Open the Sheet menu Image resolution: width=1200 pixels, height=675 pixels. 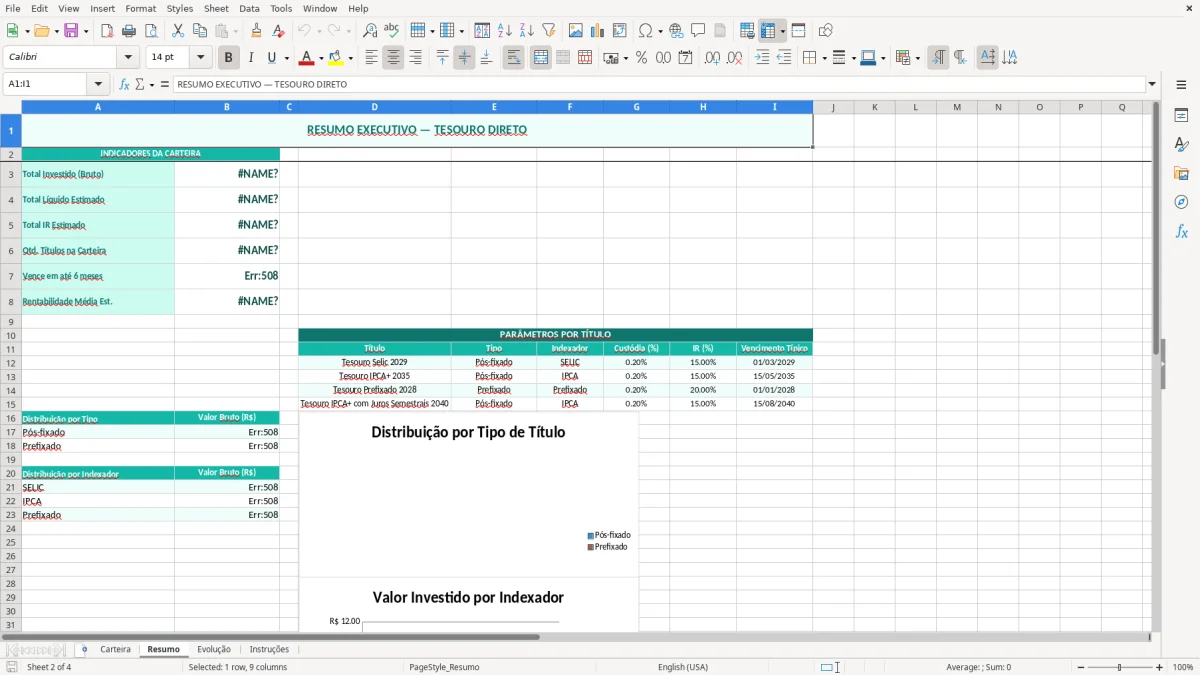coord(216,8)
